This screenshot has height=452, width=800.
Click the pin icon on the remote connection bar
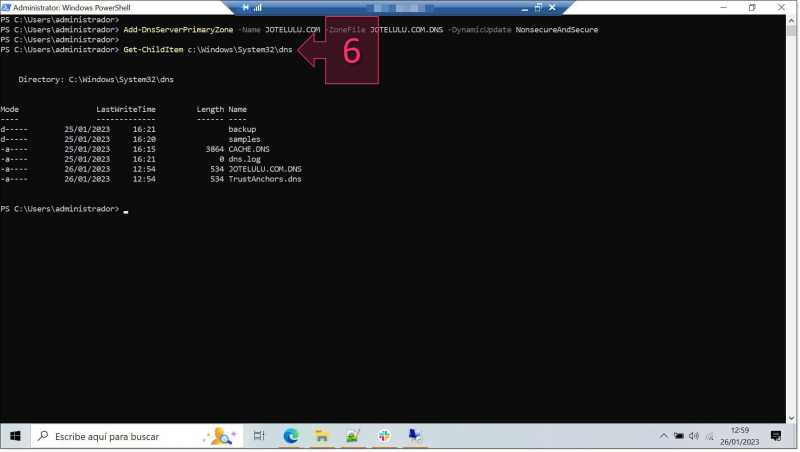pos(245,8)
